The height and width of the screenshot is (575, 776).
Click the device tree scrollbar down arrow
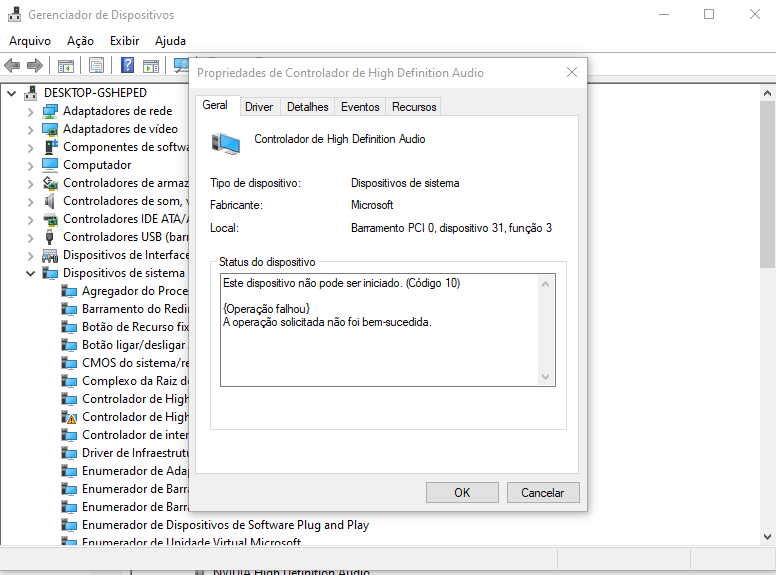pyautogui.click(x=767, y=537)
